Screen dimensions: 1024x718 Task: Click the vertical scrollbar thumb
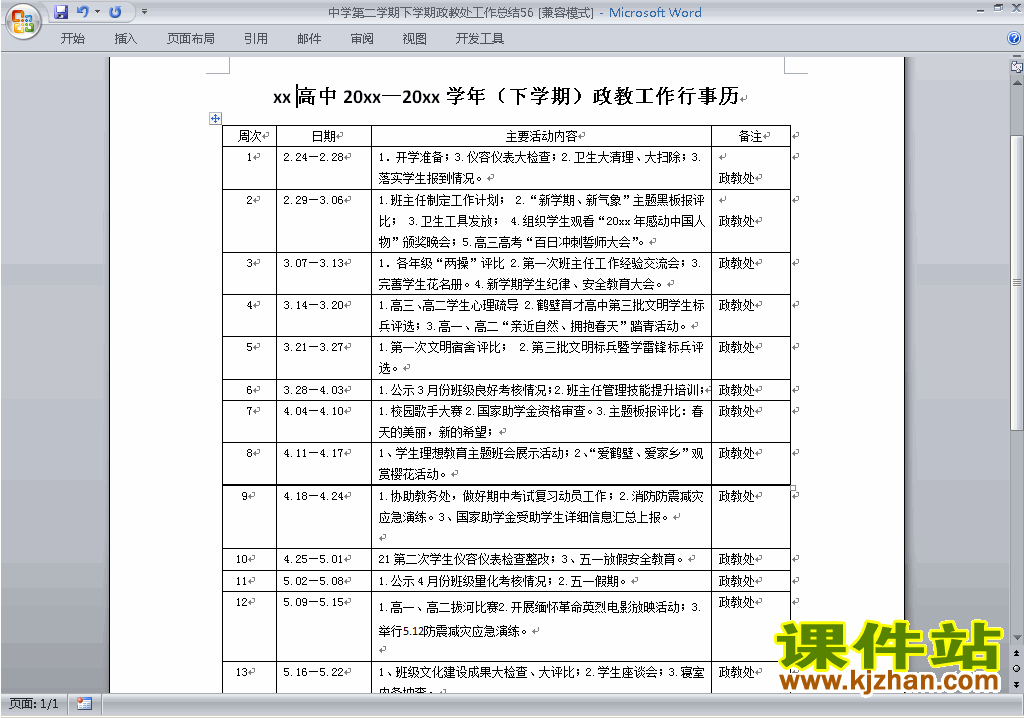click(x=1016, y=282)
